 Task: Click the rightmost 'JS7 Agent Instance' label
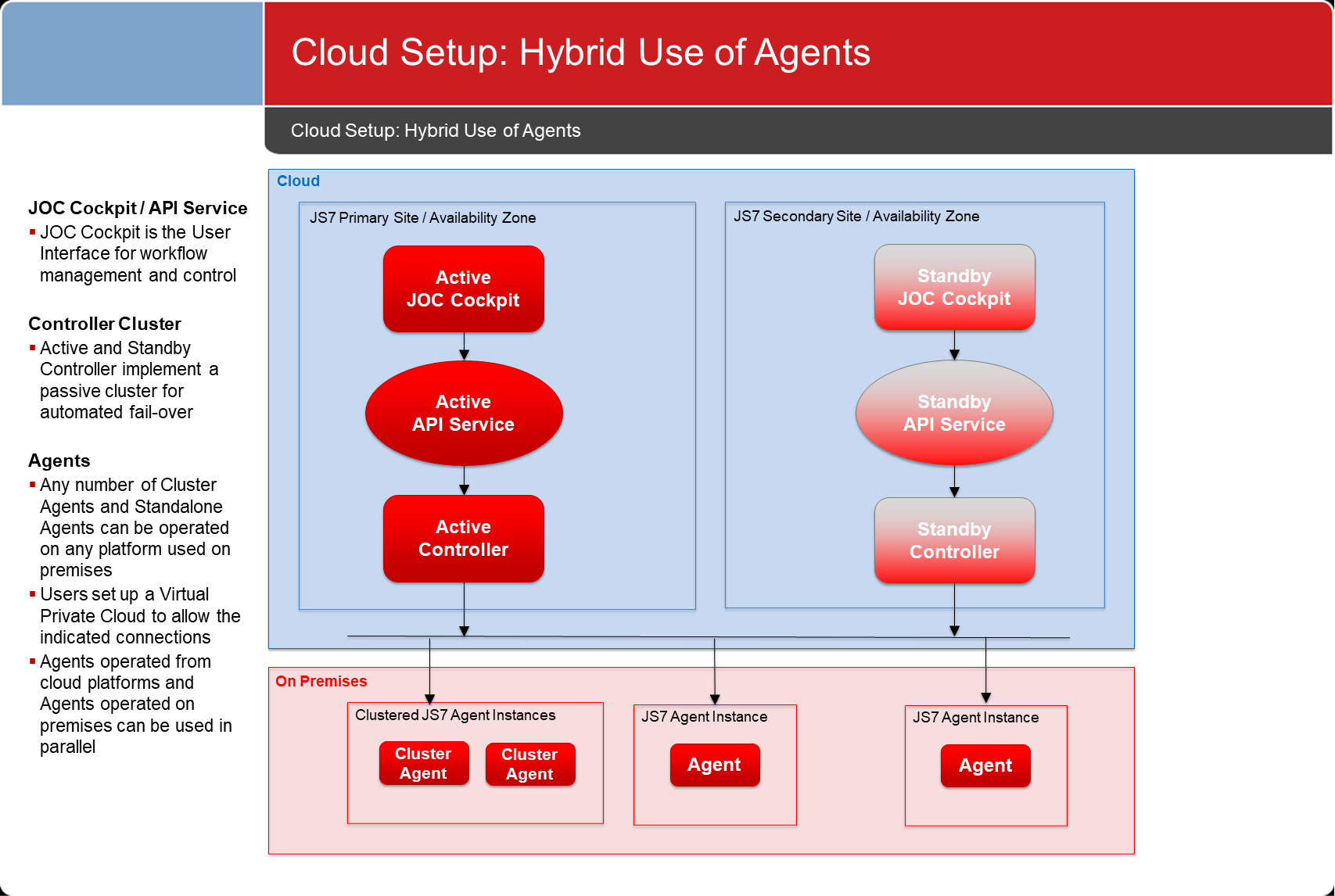[x=975, y=717]
